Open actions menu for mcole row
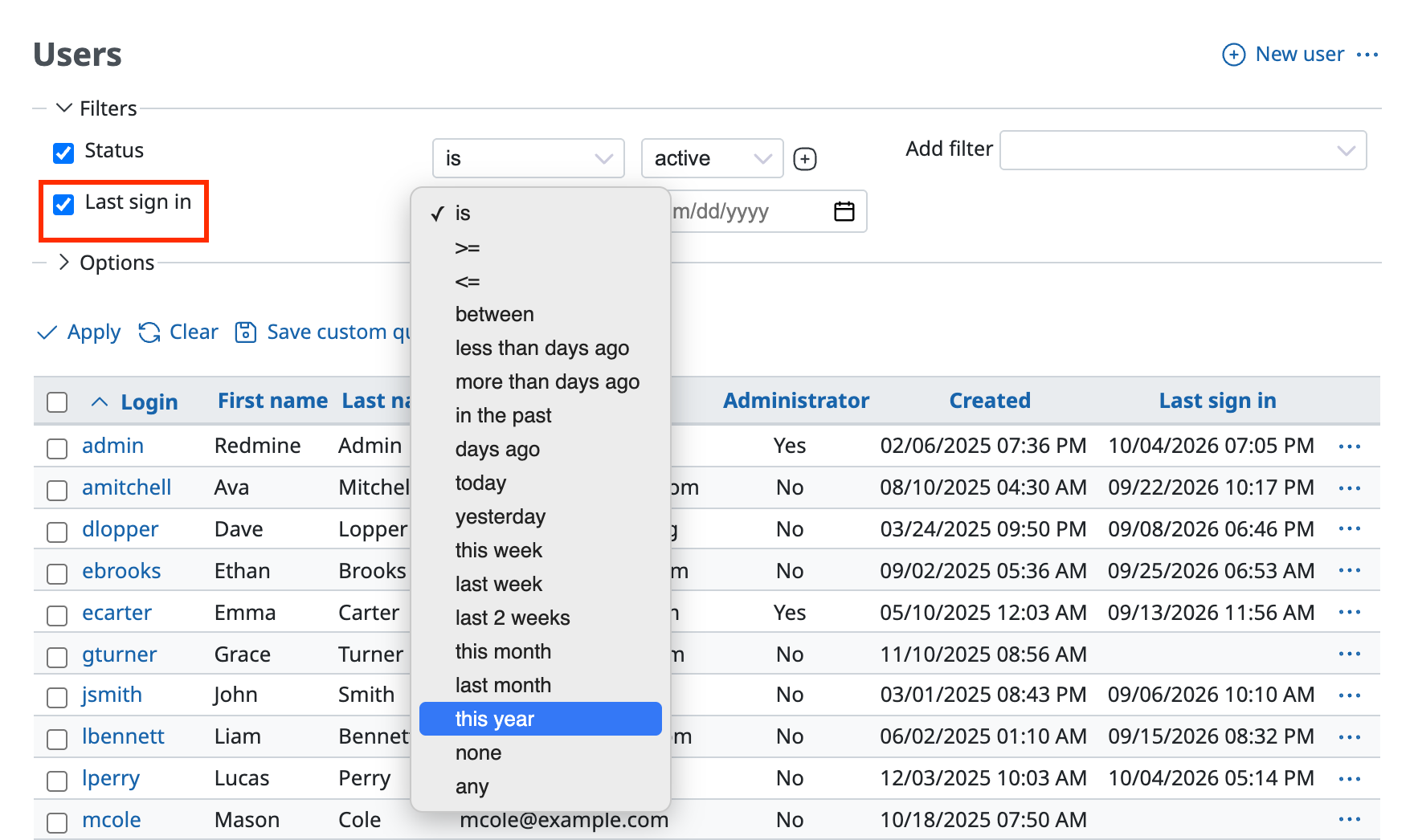Screen dimensions: 1414x840 coord(1350,819)
